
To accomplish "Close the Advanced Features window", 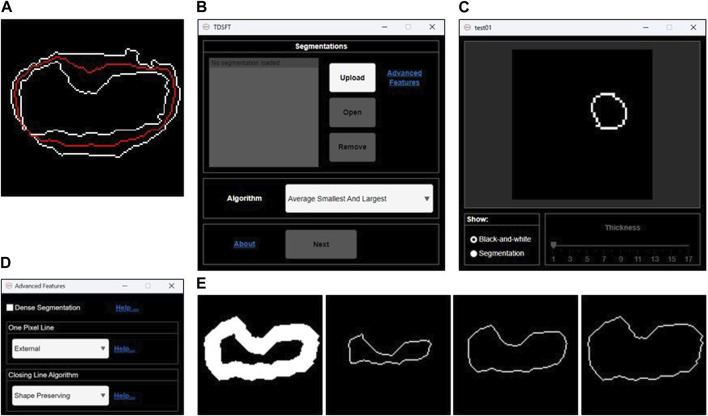I will 171,286.
